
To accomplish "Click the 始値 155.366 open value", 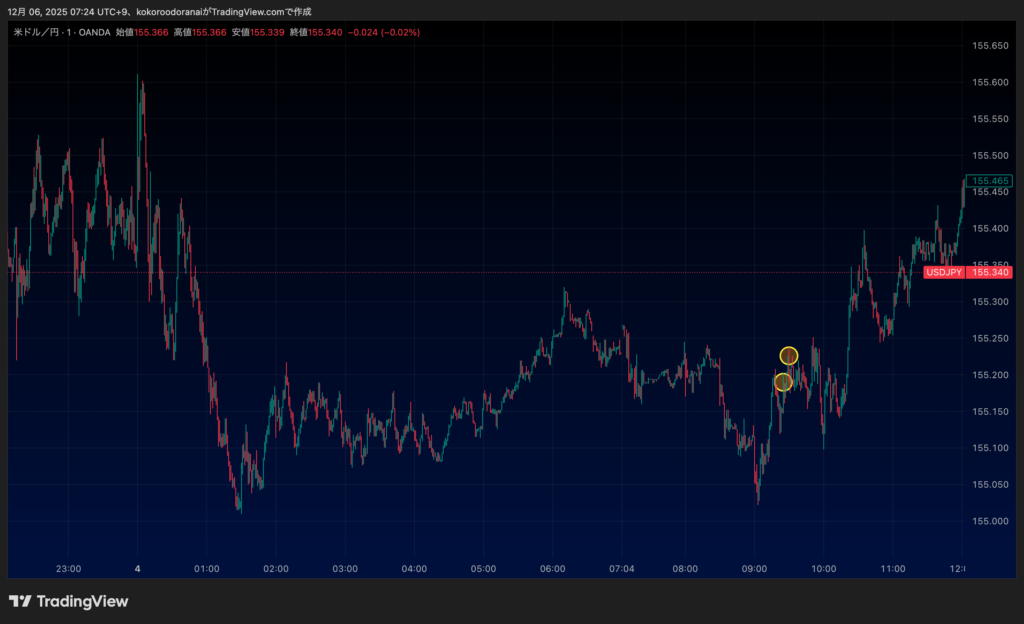I will pyautogui.click(x=140, y=32).
